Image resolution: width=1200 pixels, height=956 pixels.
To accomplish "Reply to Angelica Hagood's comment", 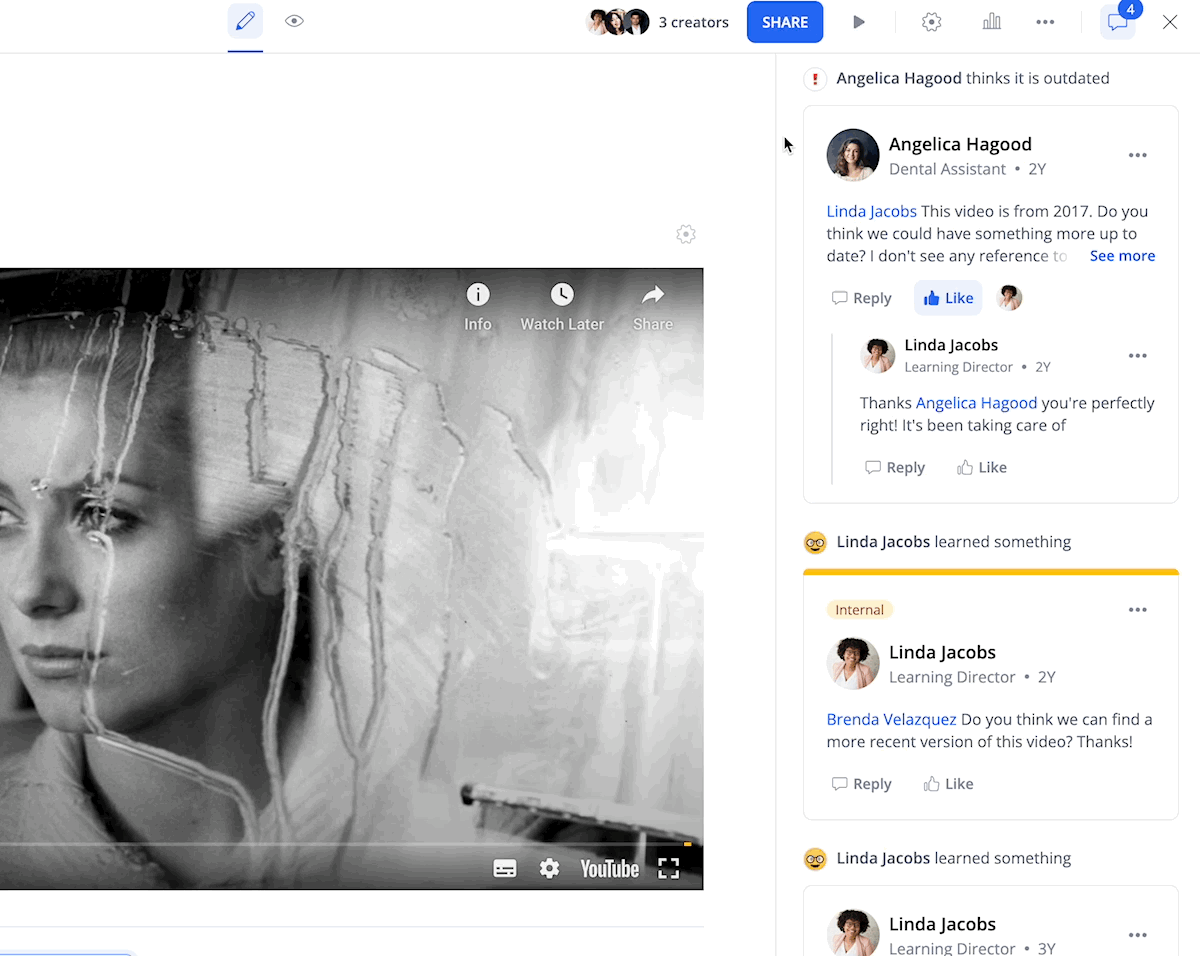I will [862, 298].
